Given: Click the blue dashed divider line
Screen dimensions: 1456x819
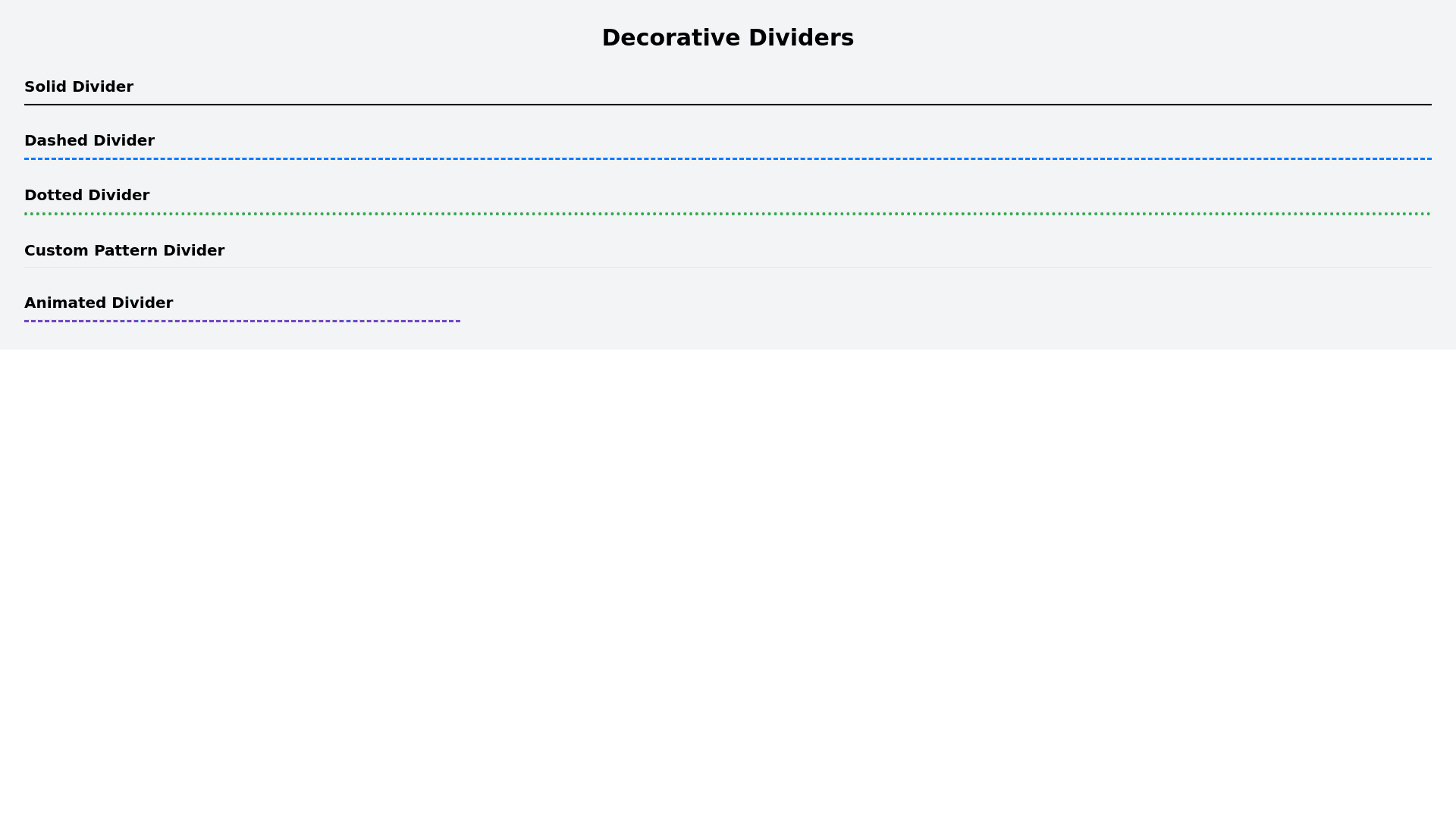Looking at the screenshot, I should pyautogui.click(x=728, y=159).
